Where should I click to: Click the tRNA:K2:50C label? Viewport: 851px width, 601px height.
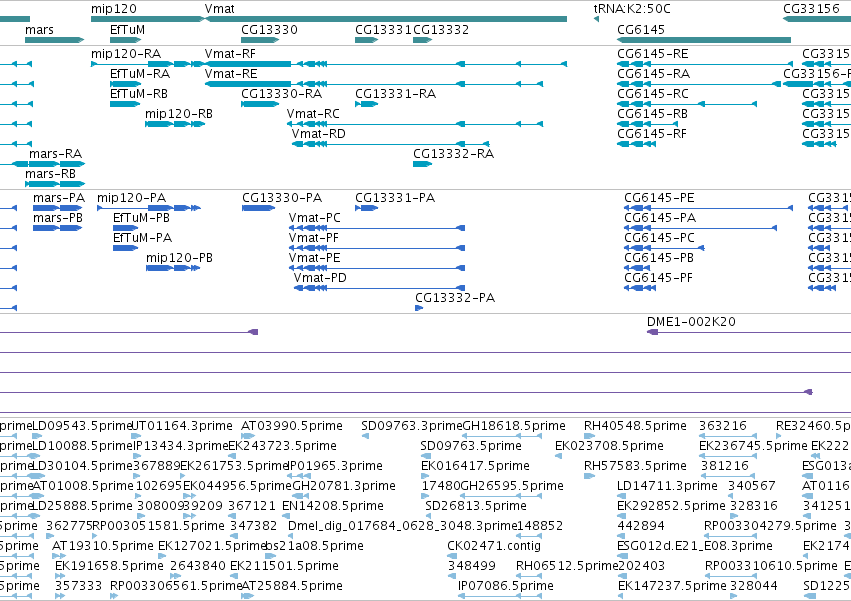point(632,9)
